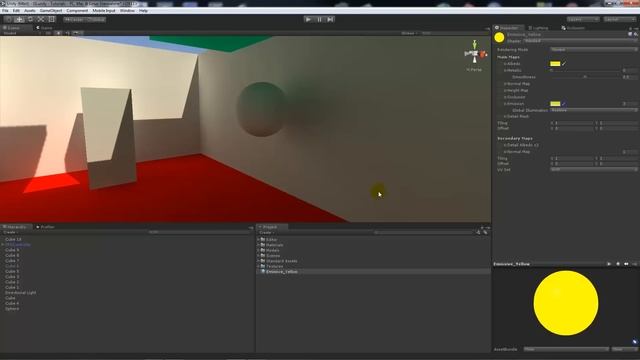The width and height of the screenshot is (640, 360).
Task: Open the Component menu
Action: click(x=77, y=11)
